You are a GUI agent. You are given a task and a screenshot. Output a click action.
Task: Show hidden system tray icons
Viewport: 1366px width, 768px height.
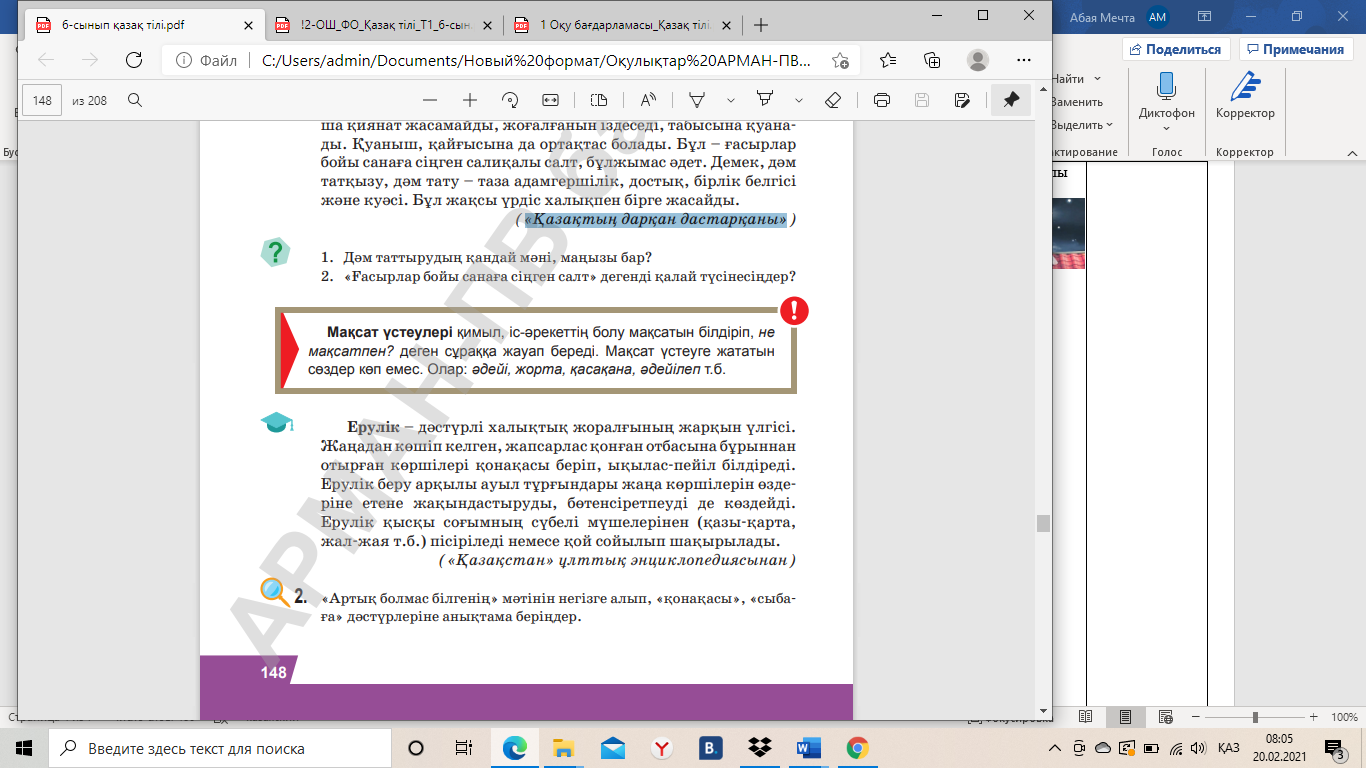(x=1056, y=748)
